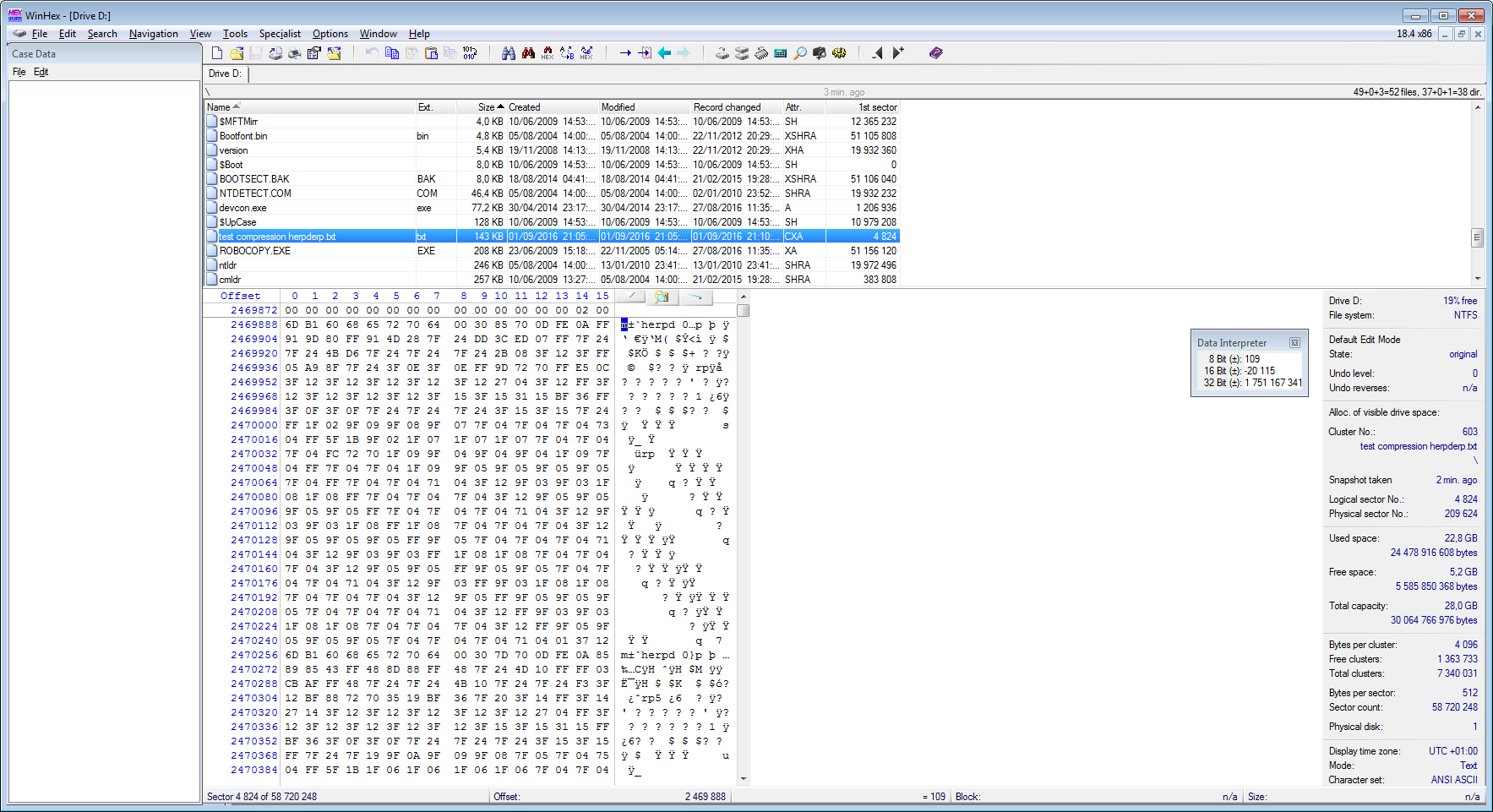
Task: Select the NTDETECT.COM file row
Action: [x=553, y=193]
